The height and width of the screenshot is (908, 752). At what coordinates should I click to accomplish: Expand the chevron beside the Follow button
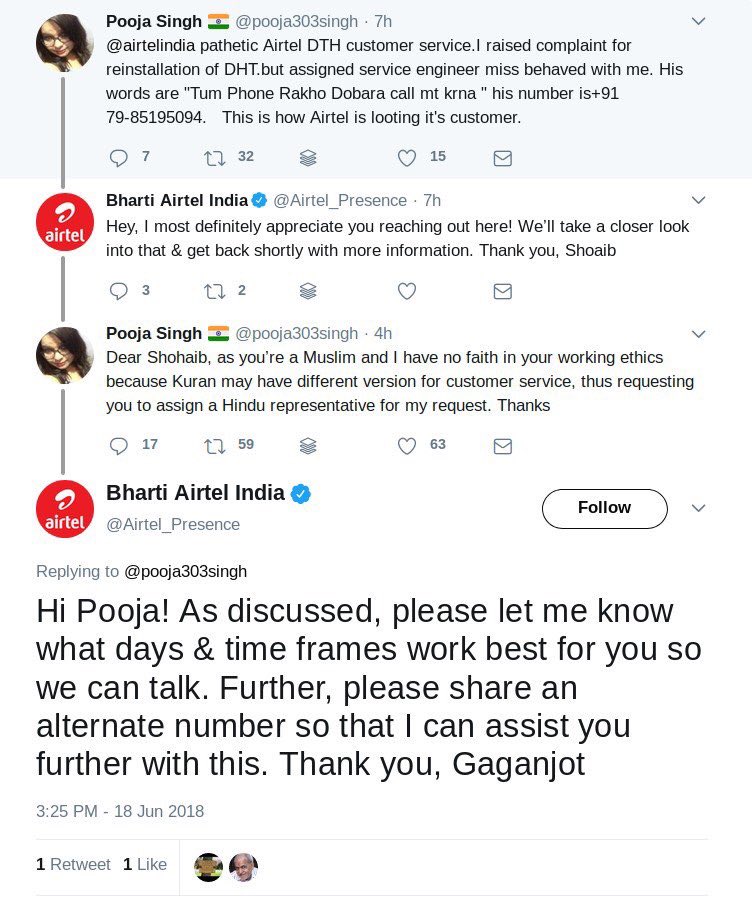[699, 507]
